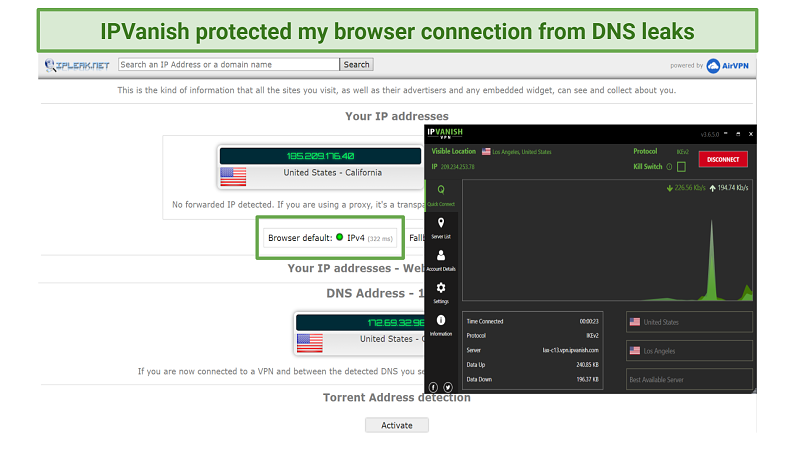
Task: Select the Browser default IPv4 box
Action: click(330, 238)
